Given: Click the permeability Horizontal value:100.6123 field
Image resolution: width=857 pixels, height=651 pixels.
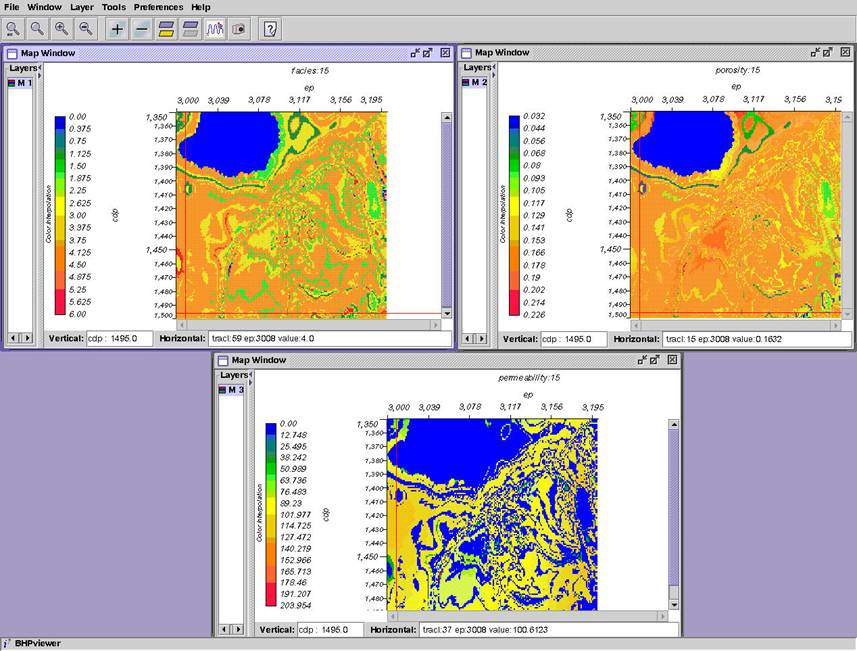Looking at the screenshot, I should point(549,630).
